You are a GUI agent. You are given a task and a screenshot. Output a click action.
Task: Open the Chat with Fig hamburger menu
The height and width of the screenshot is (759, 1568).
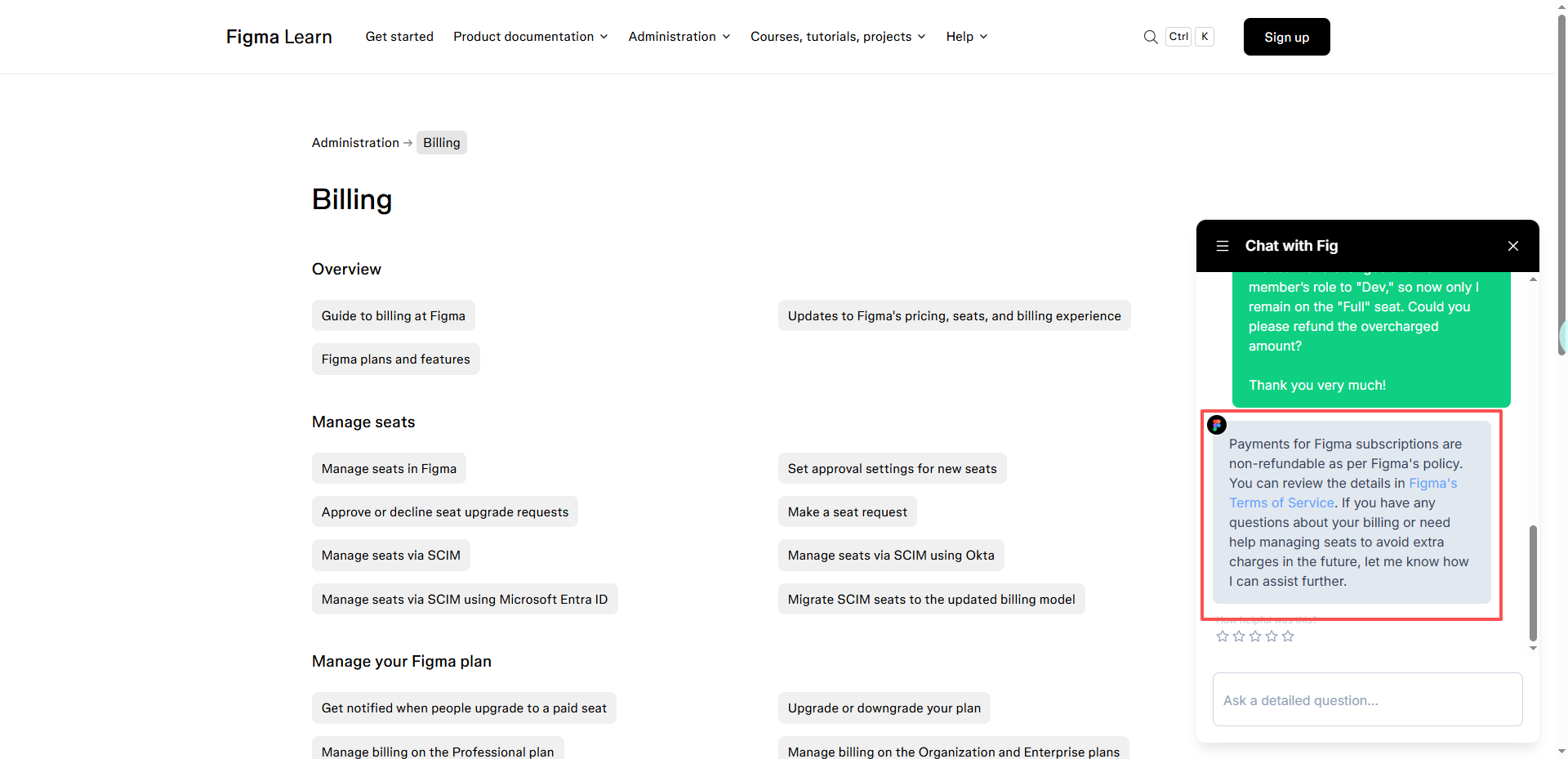pyautogui.click(x=1222, y=246)
